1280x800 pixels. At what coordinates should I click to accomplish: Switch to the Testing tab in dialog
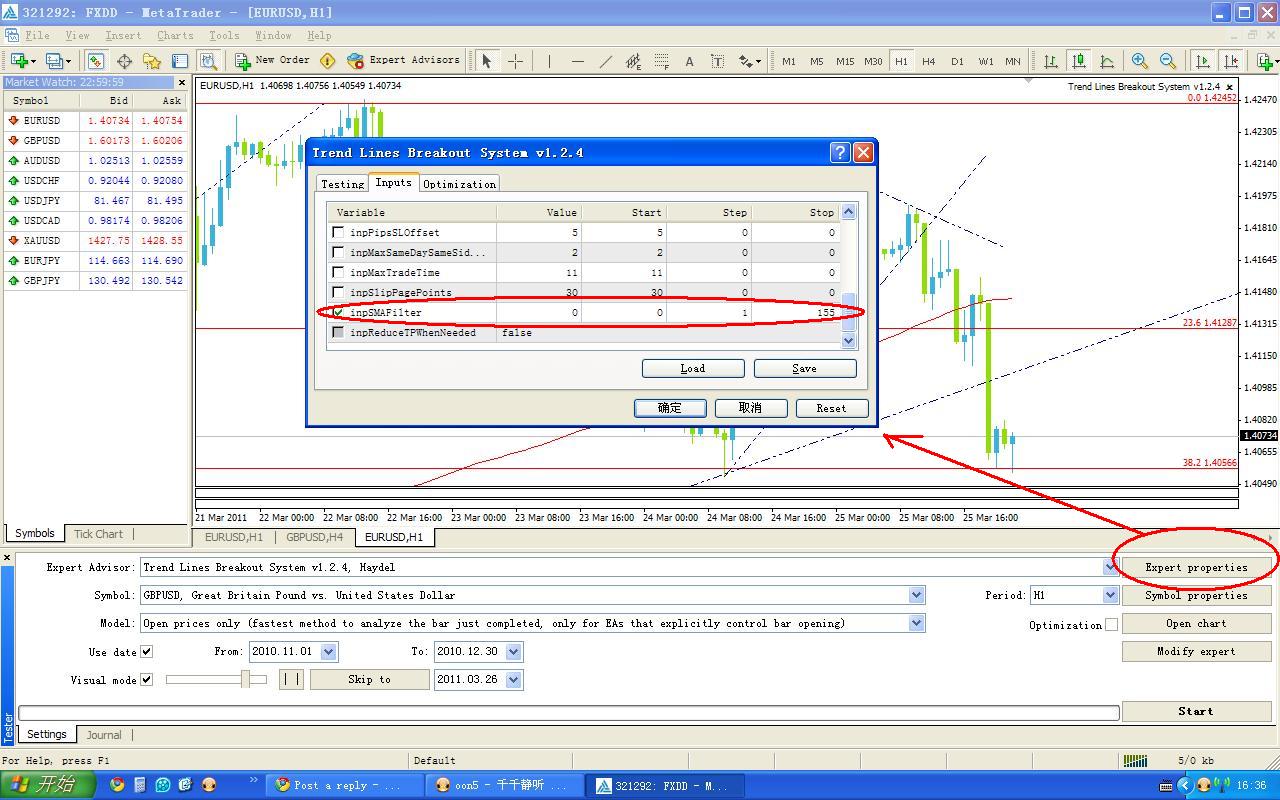[x=342, y=184]
